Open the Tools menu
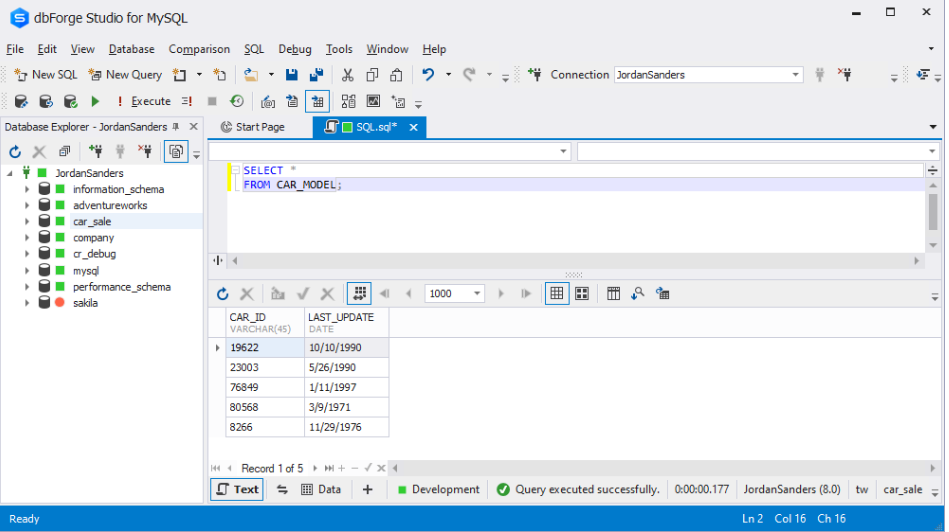Image resolution: width=949 pixels, height=532 pixels. tap(339, 49)
